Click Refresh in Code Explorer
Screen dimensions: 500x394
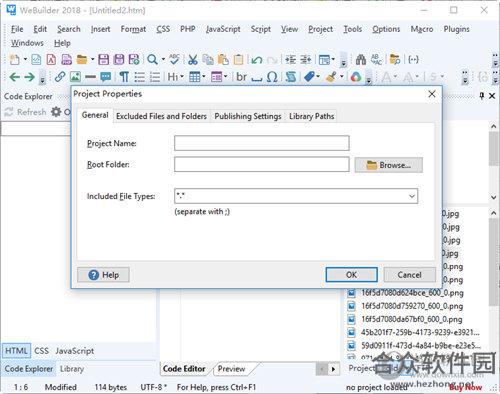tap(25, 112)
